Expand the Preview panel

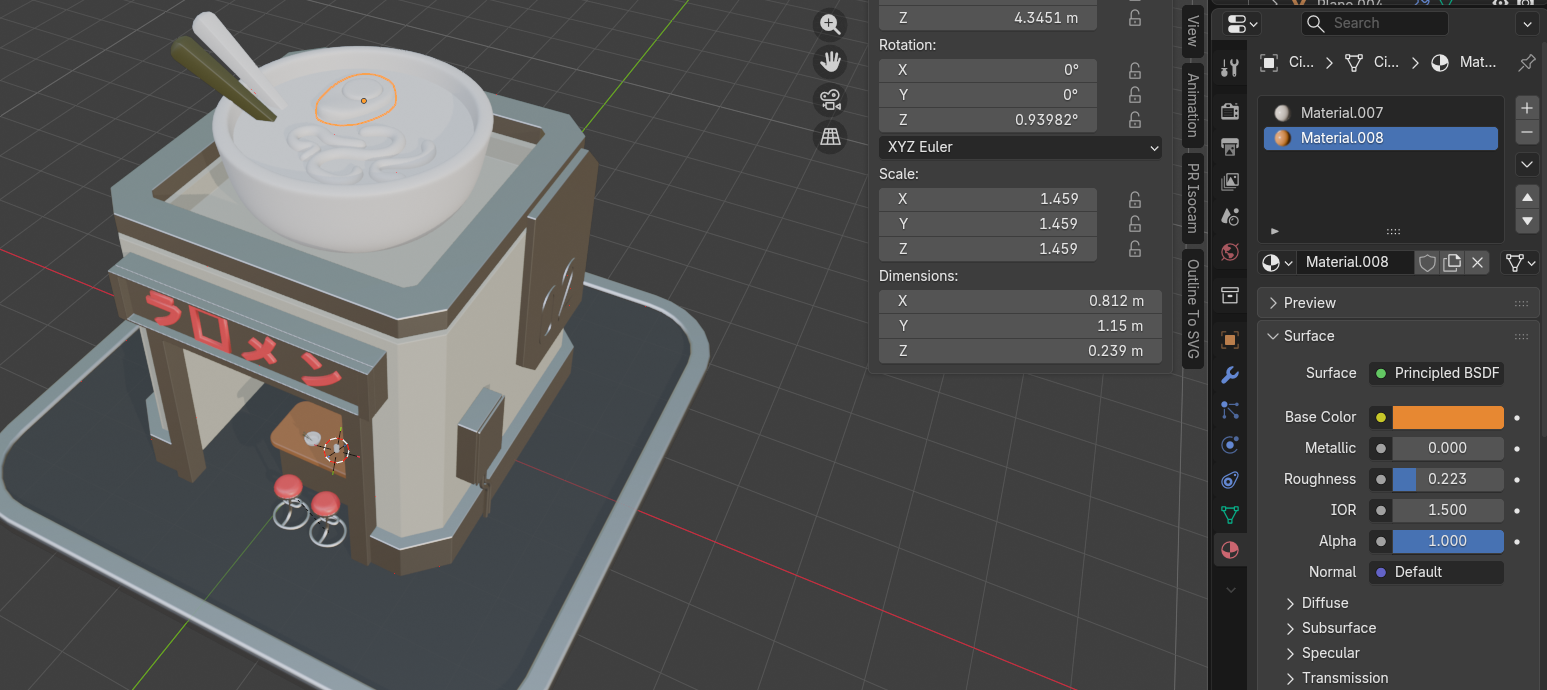pyautogui.click(x=1398, y=303)
